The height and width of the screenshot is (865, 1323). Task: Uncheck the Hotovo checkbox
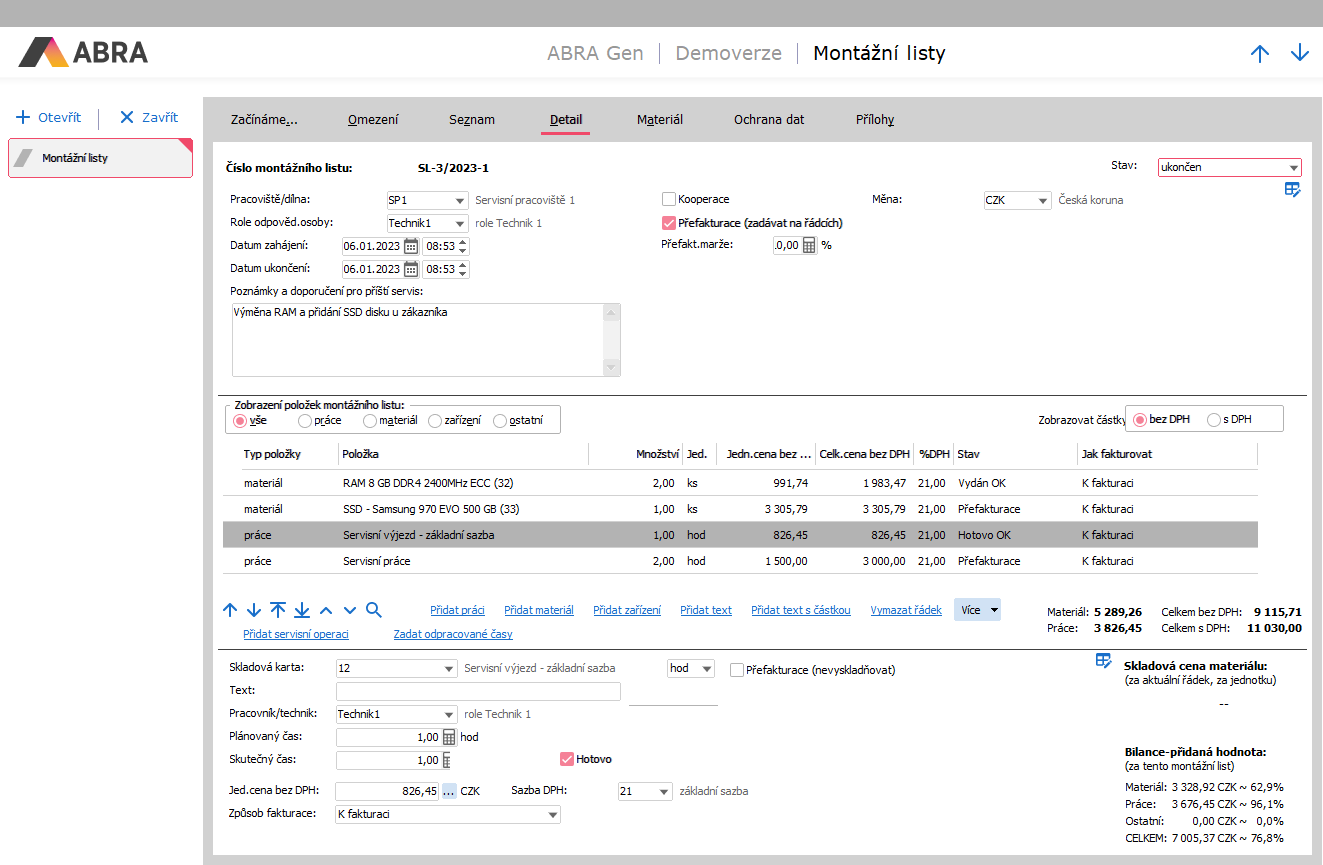point(567,759)
